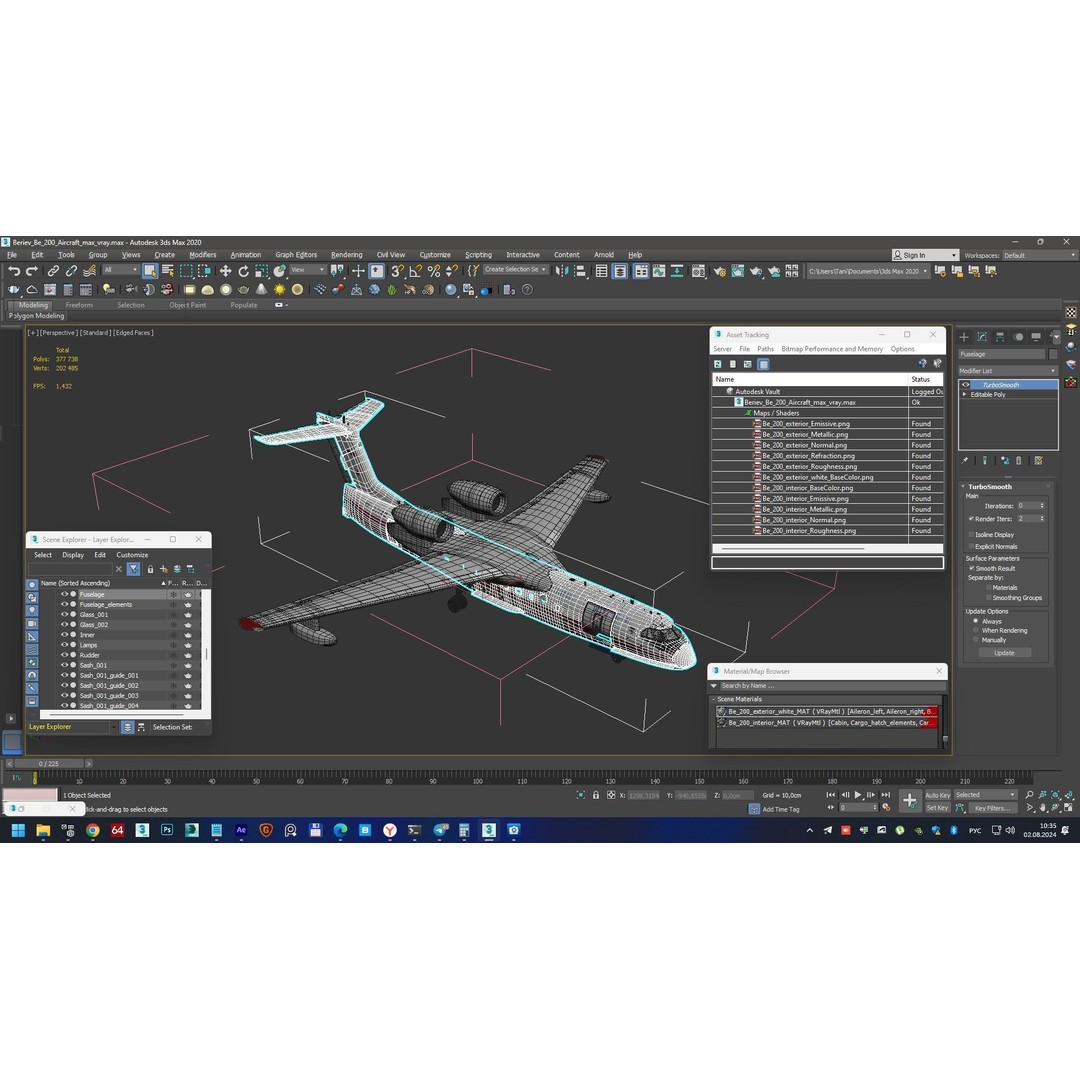Choose the Select and Rotate tool

(243, 271)
